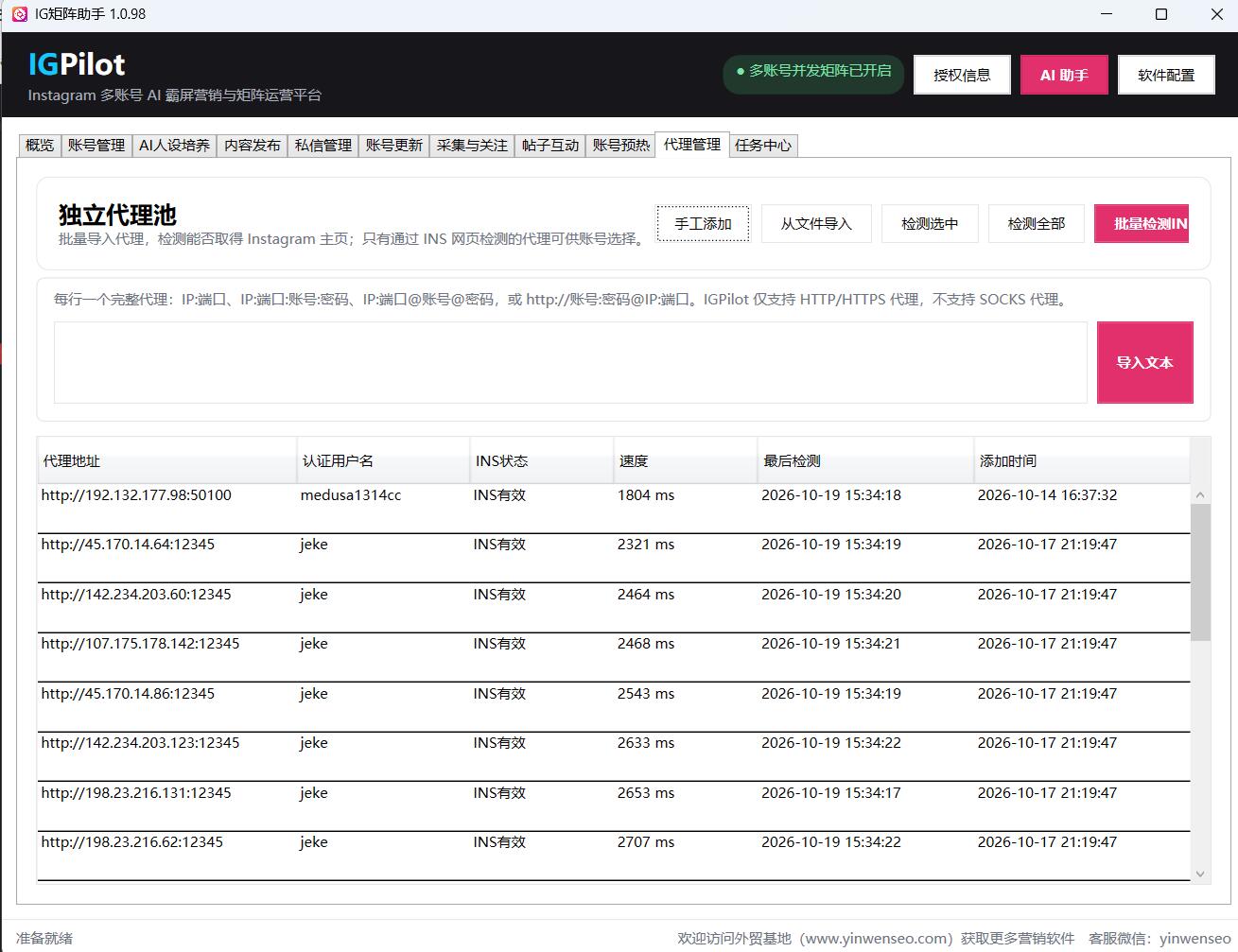Viewport: 1238px width, 952px height.
Task: Select proxy row http://142.234.203.60:12345
Action: [x=614, y=608]
